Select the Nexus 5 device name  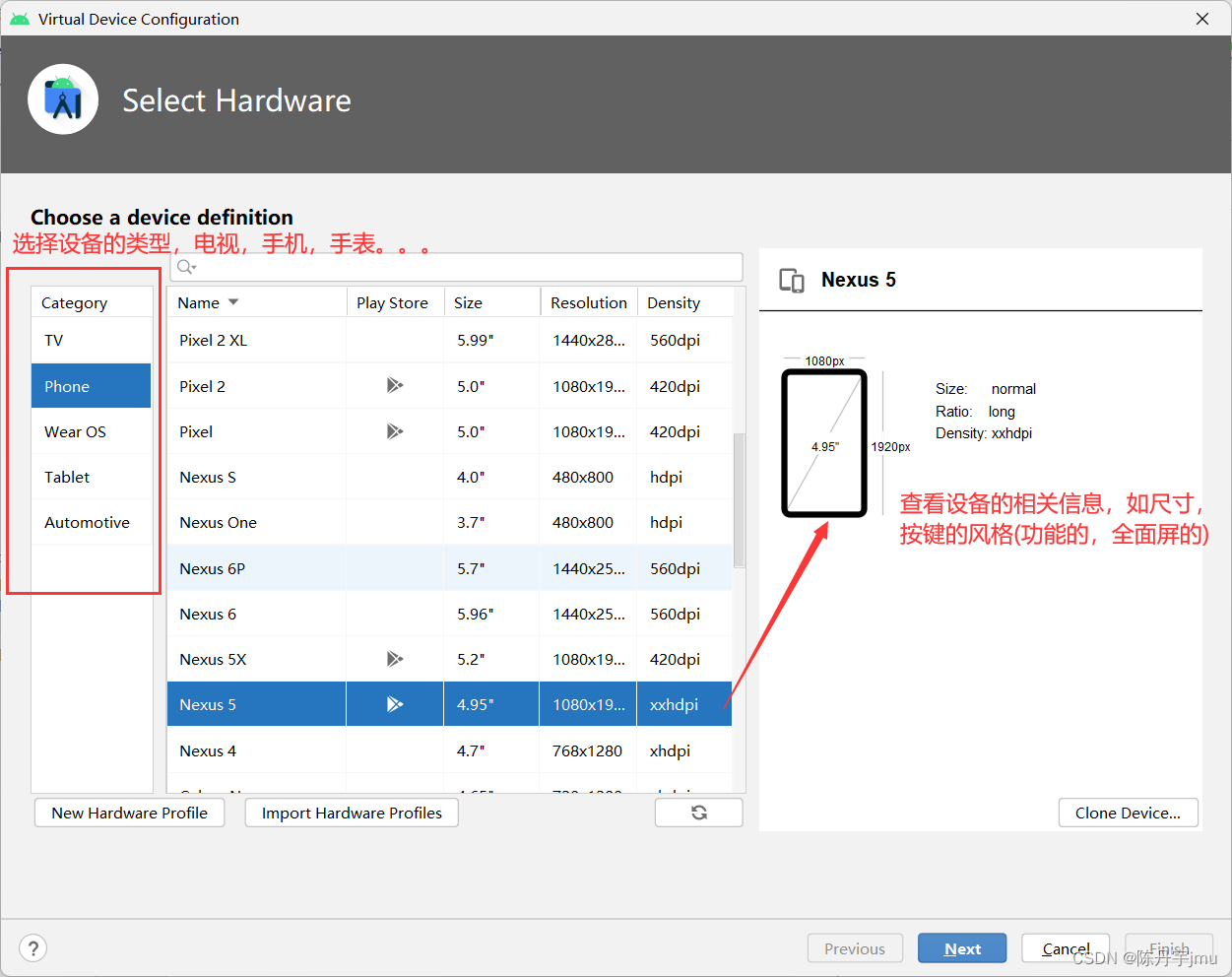[x=208, y=704]
